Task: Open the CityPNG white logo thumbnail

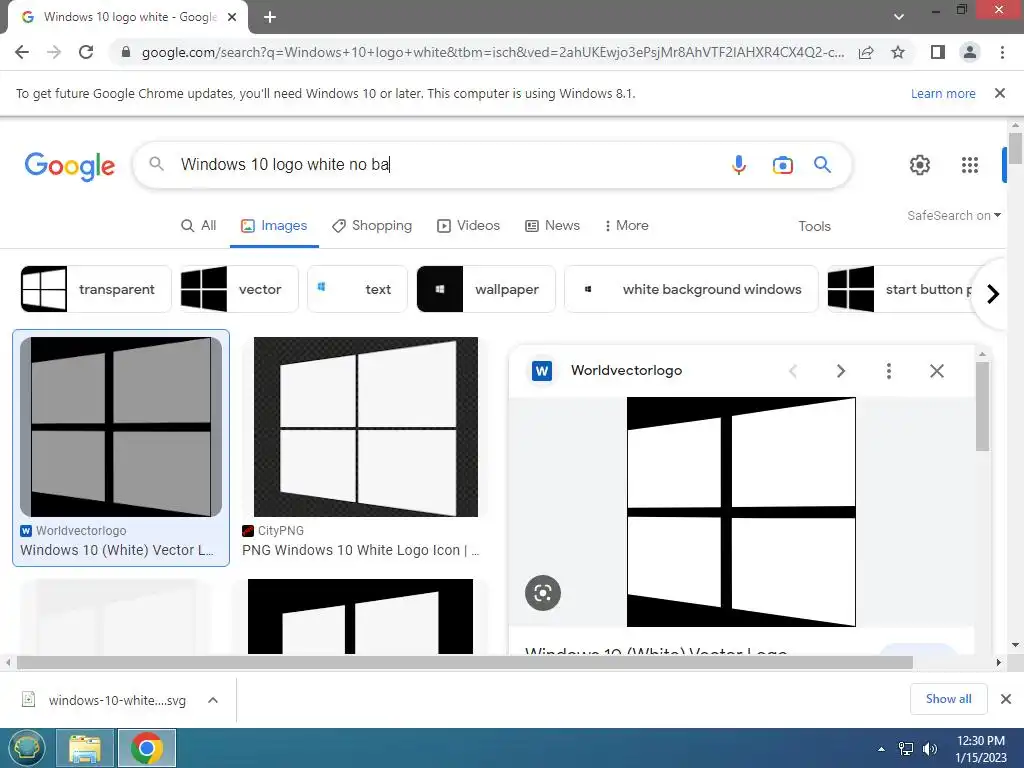Action: click(x=366, y=426)
